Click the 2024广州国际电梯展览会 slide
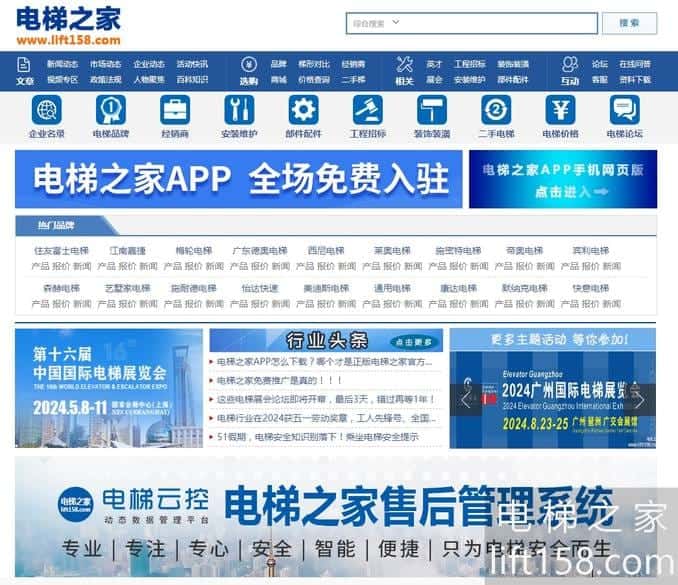This screenshot has height=585, width=678. point(553,400)
